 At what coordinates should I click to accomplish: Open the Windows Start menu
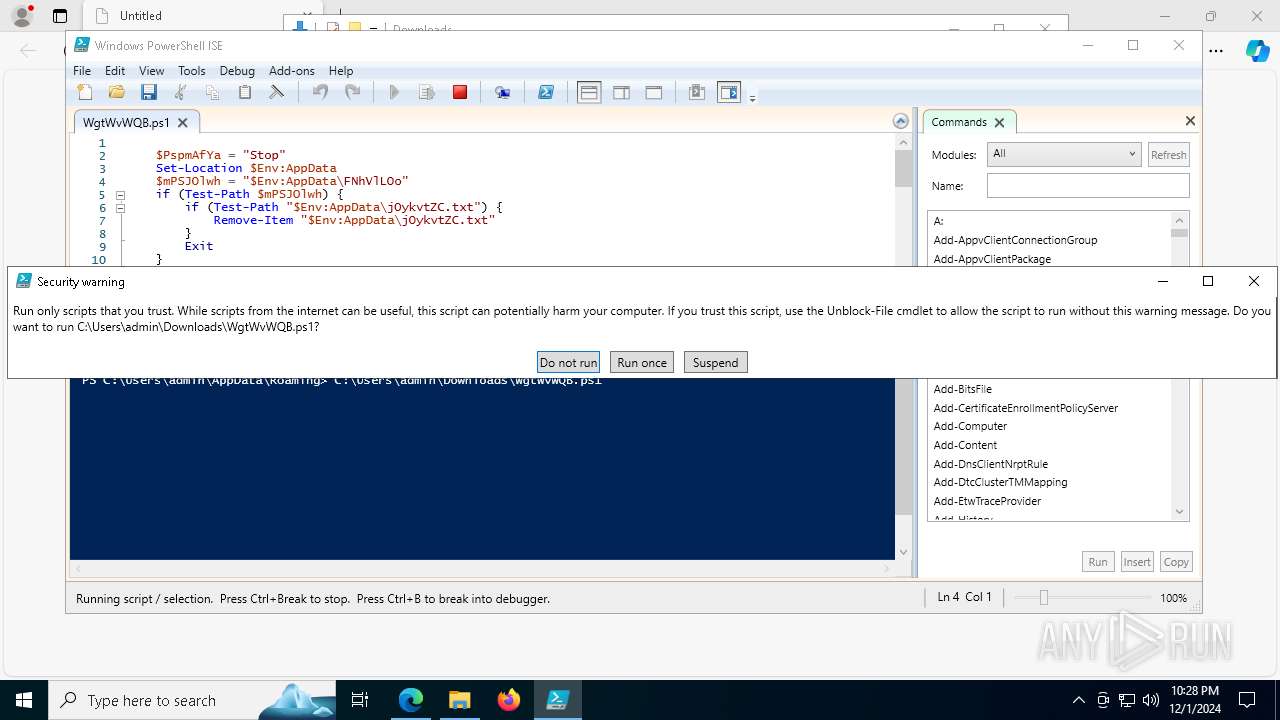24,700
